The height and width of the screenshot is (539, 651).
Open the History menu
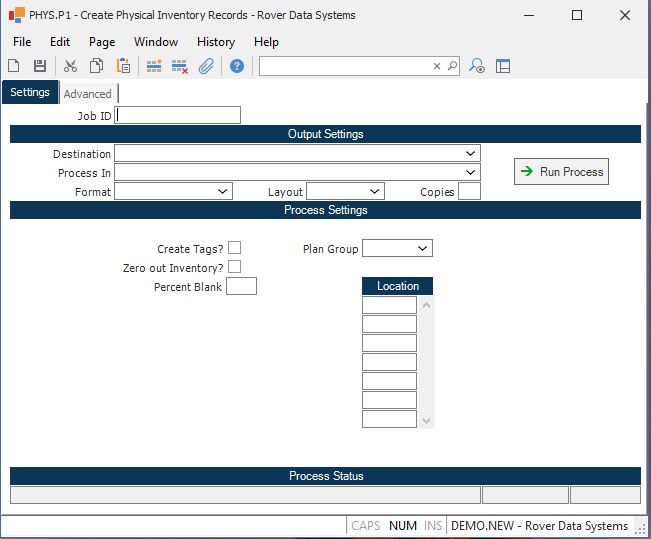[x=216, y=42]
